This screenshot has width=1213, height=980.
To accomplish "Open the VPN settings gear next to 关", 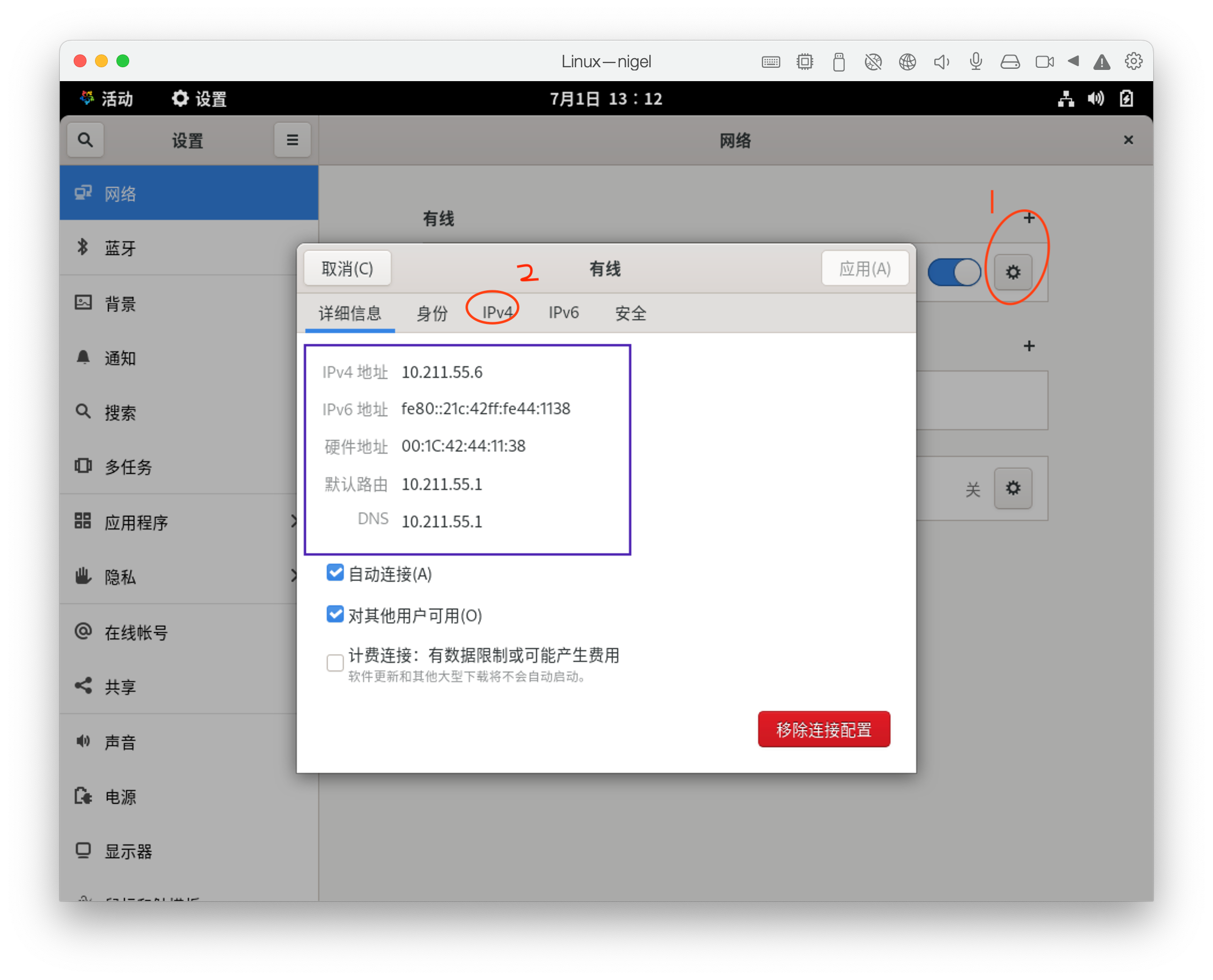I will [1014, 488].
